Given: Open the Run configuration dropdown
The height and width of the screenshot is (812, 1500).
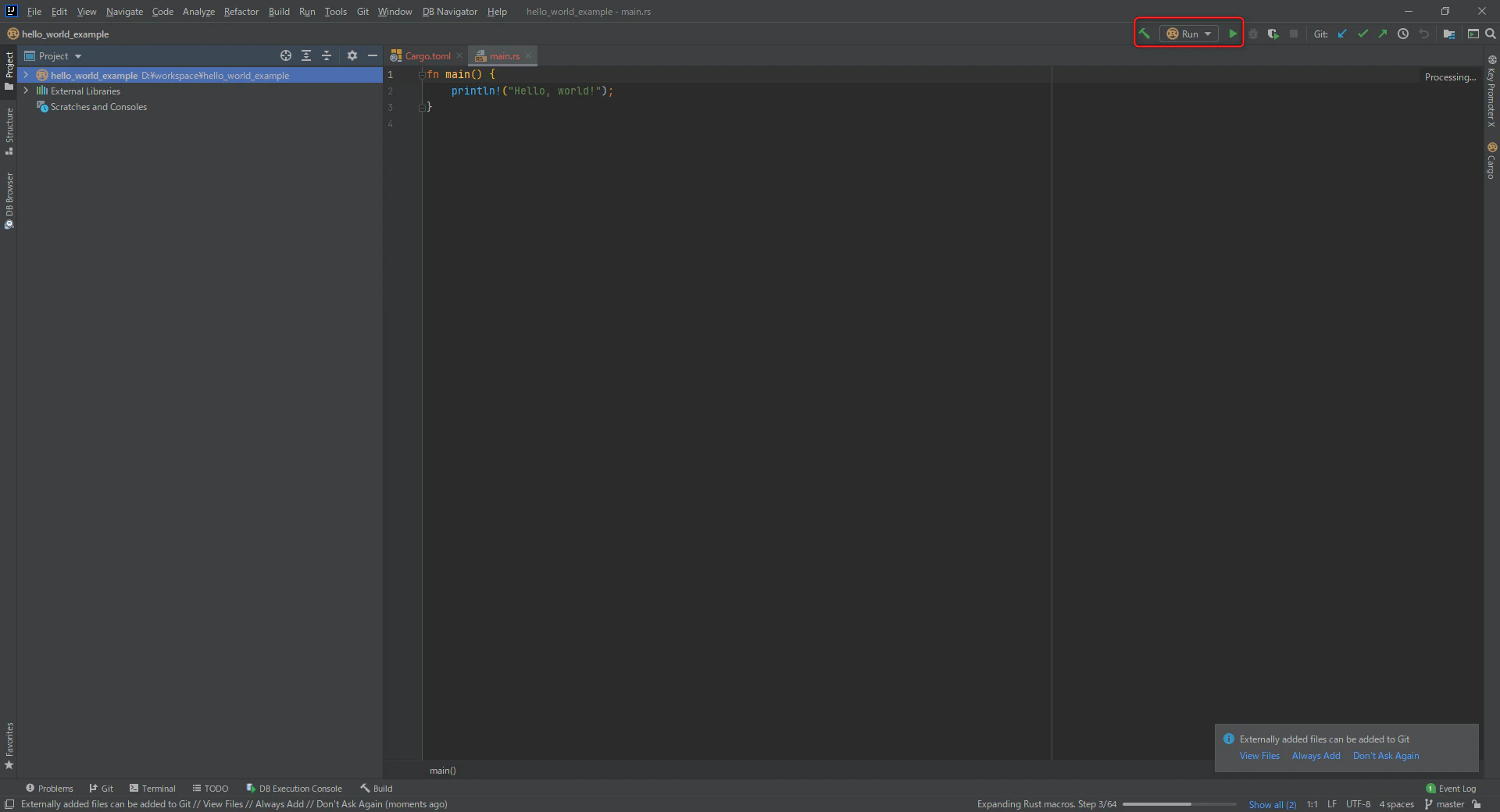Looking at the screenshot, I should pyautogui.click(x=1189, y=34).
